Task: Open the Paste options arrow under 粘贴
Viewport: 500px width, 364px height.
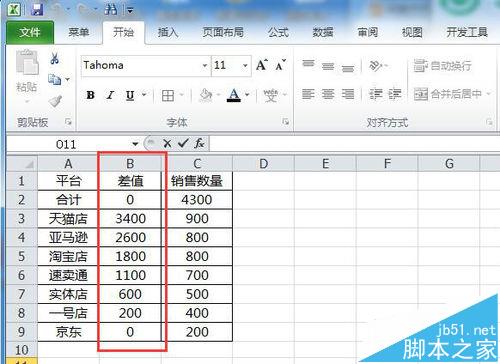Action: 27,102
